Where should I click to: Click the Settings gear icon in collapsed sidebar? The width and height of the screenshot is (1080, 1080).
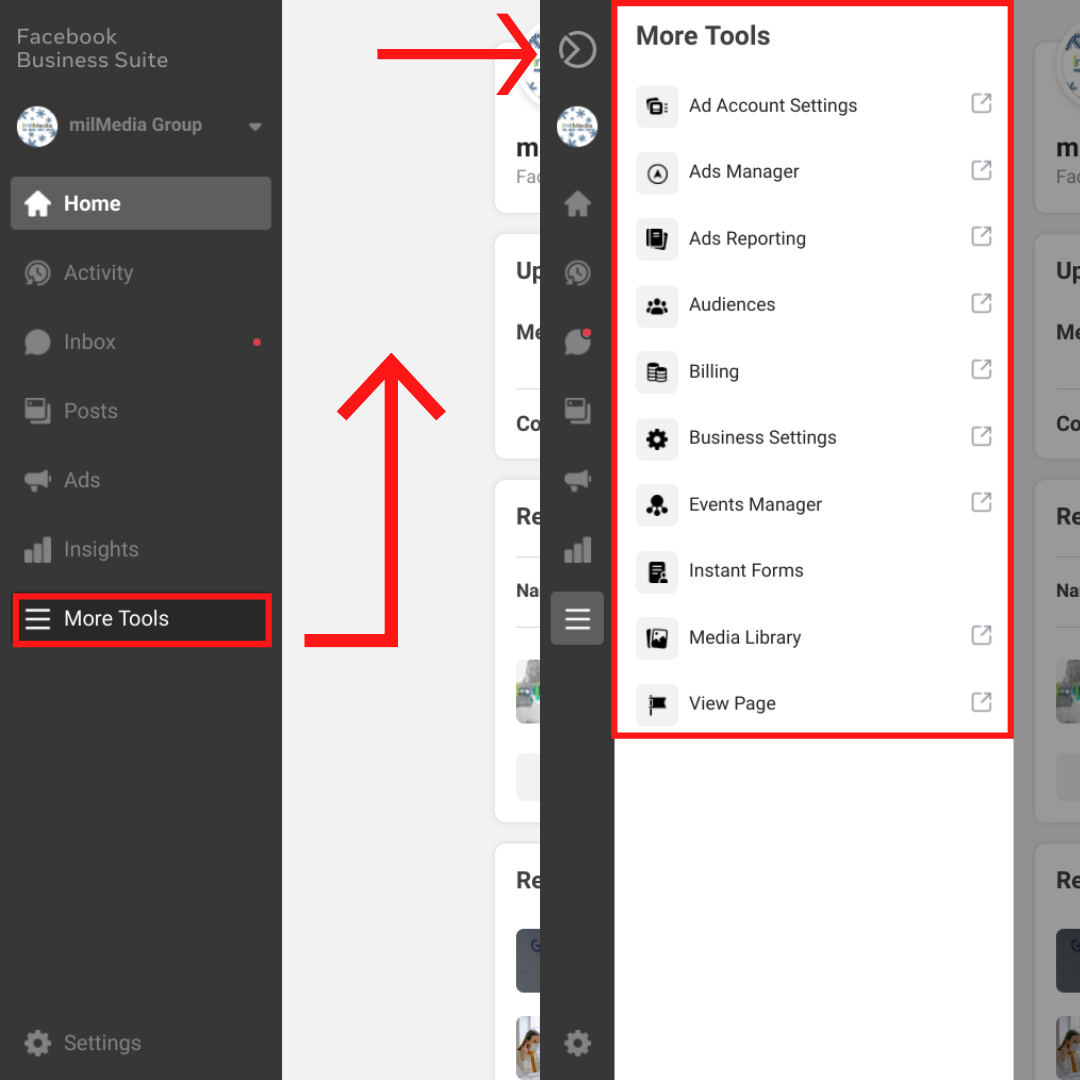(x=577, y=1043)
